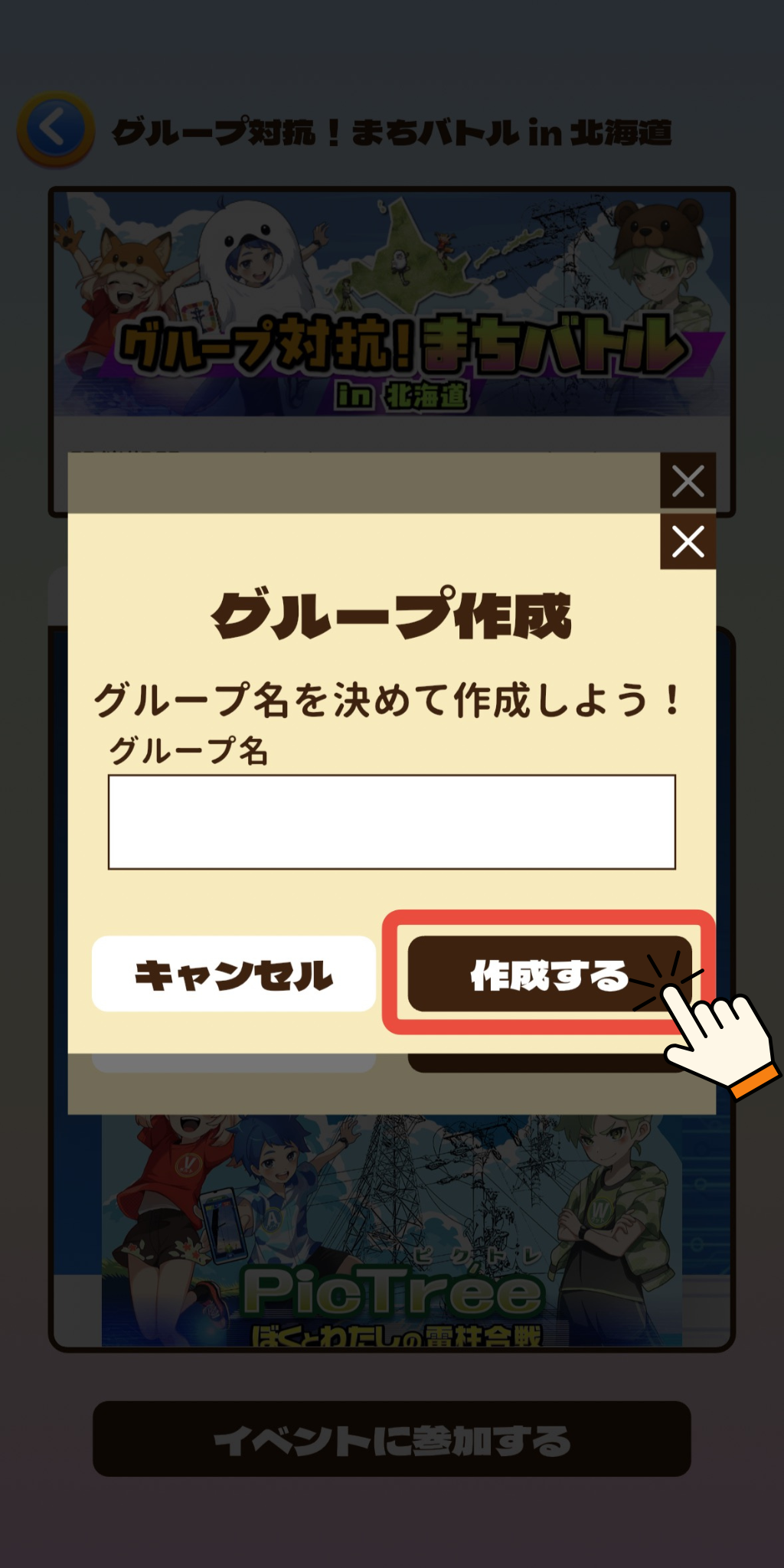The height and width of the screenshot is (1568, 784).
Task: Click the グループ名 field label
Action: (188, 750)
